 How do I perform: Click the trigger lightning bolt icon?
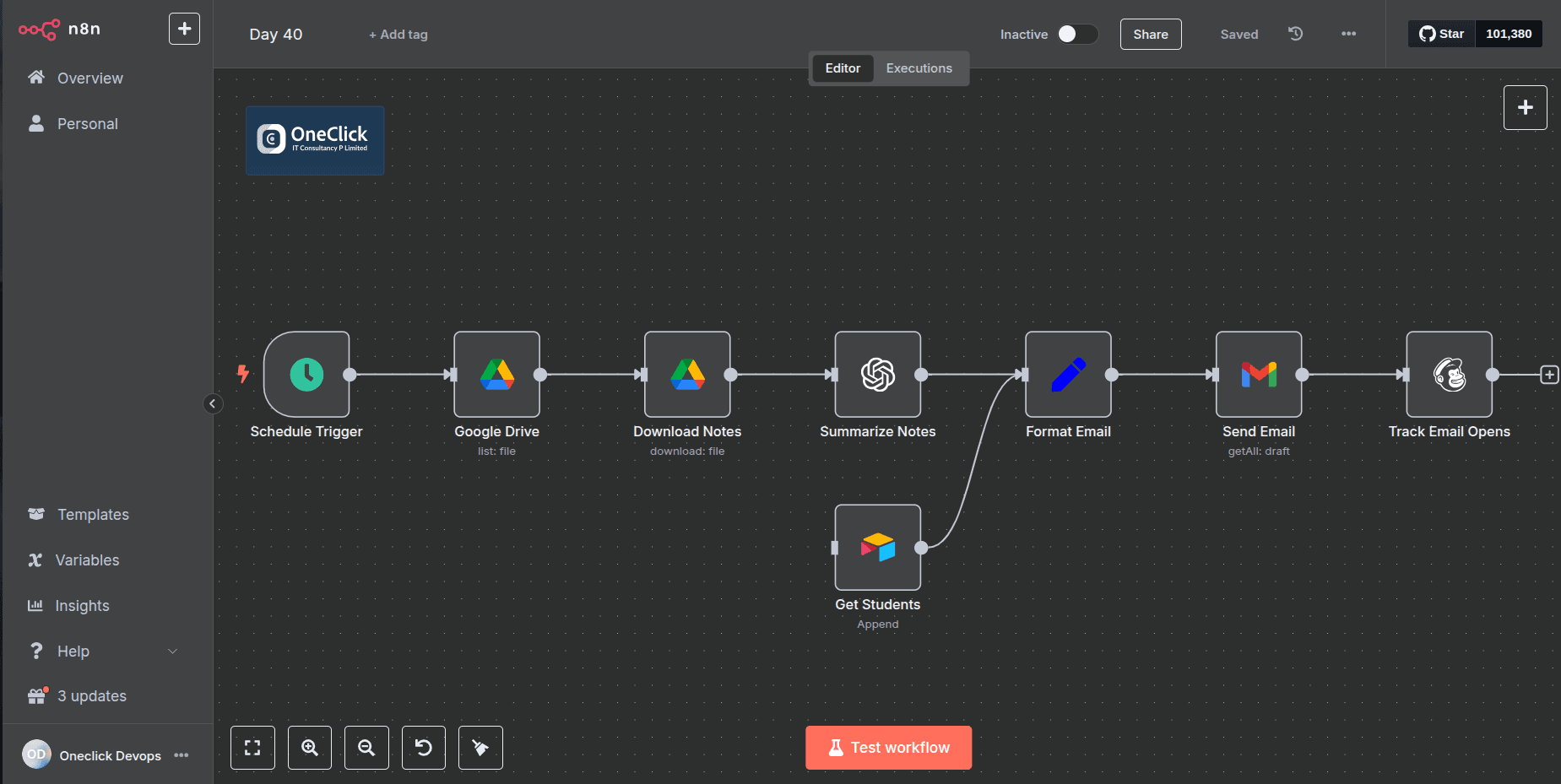click(243, 374)
